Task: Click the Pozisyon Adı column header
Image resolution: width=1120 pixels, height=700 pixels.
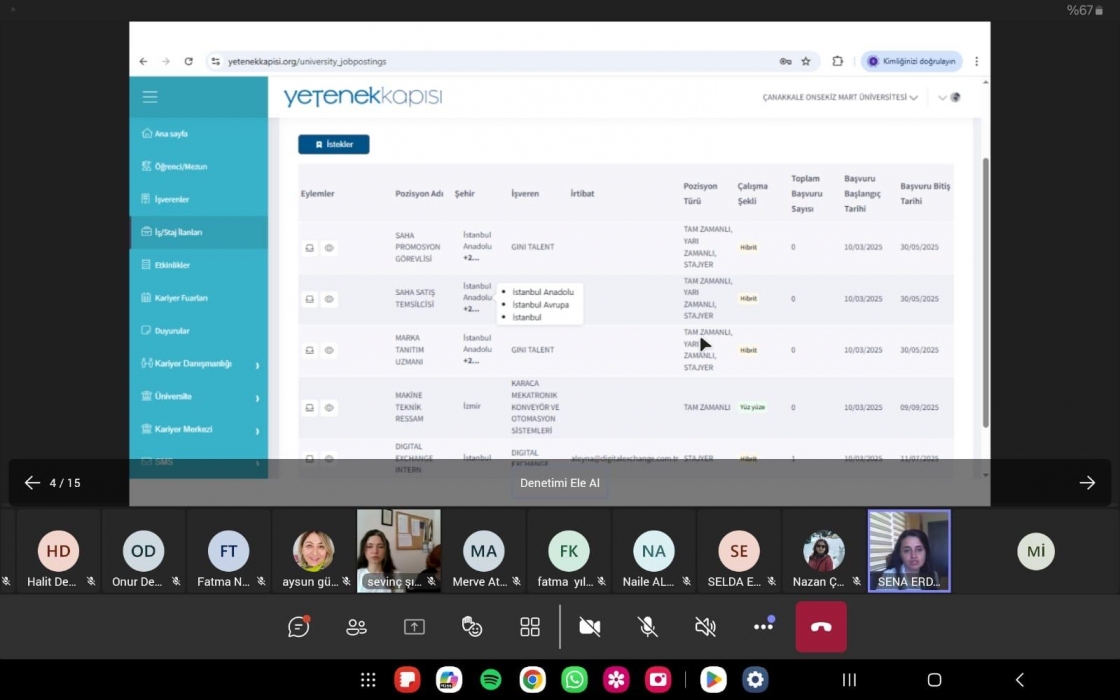Action: pyautogui.click(x=419, y=194)
